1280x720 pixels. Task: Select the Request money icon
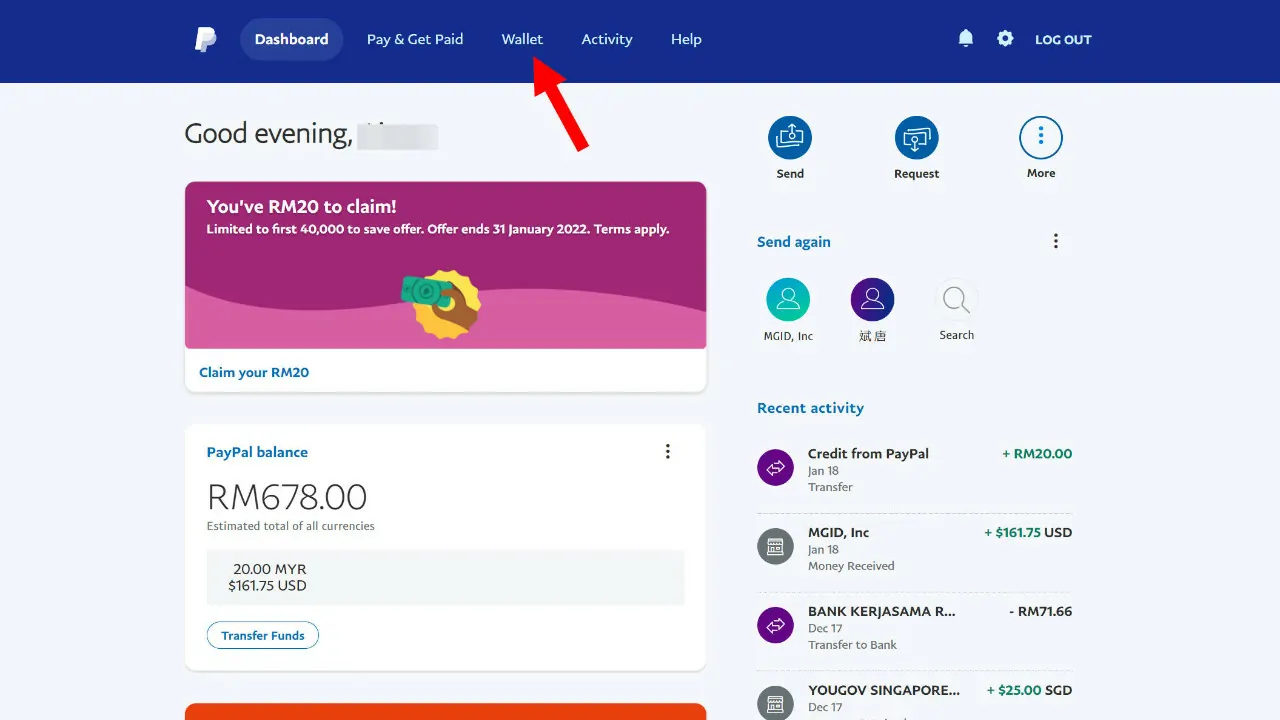tap(916, 137)
